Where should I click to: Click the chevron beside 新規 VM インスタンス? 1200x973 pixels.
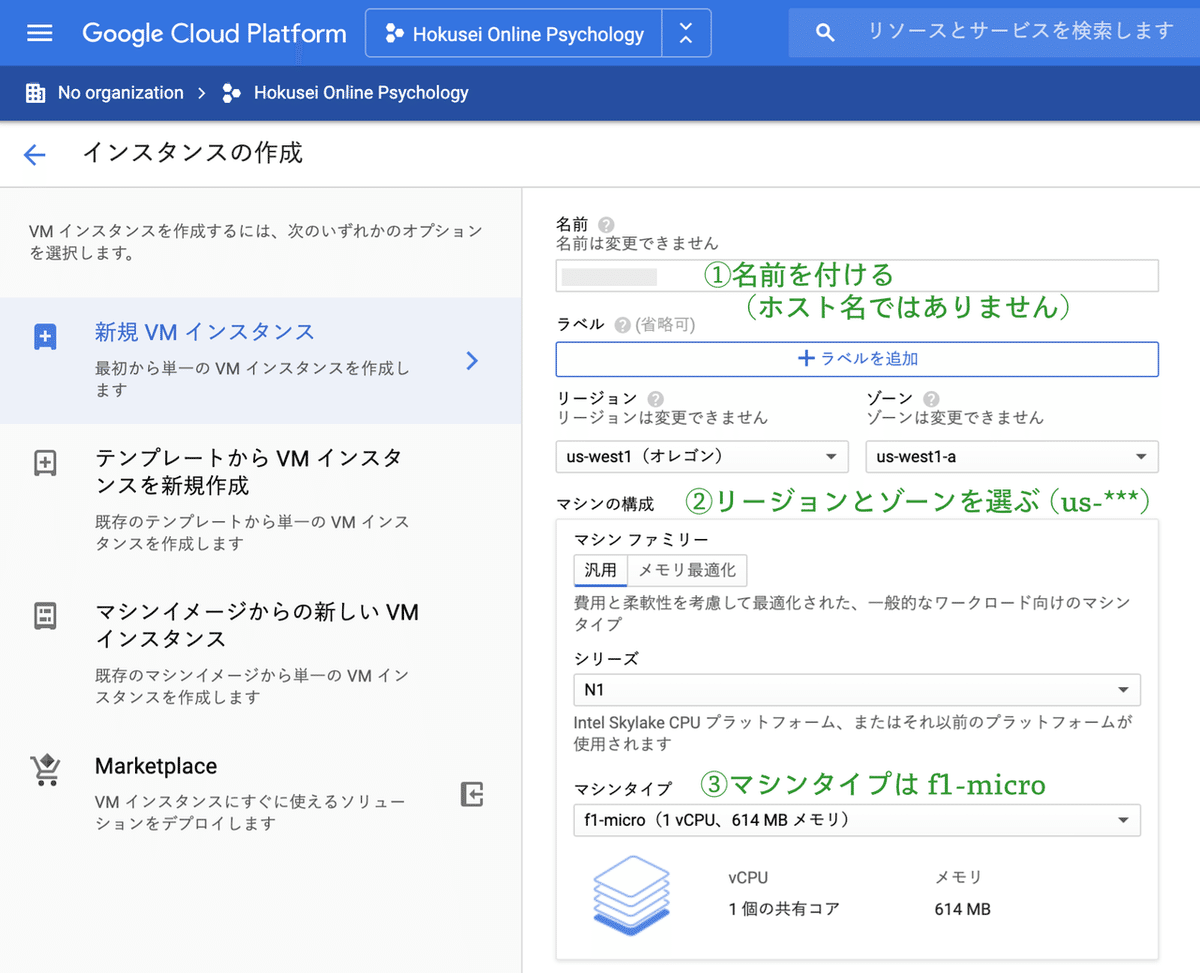[x=473, y=361]
